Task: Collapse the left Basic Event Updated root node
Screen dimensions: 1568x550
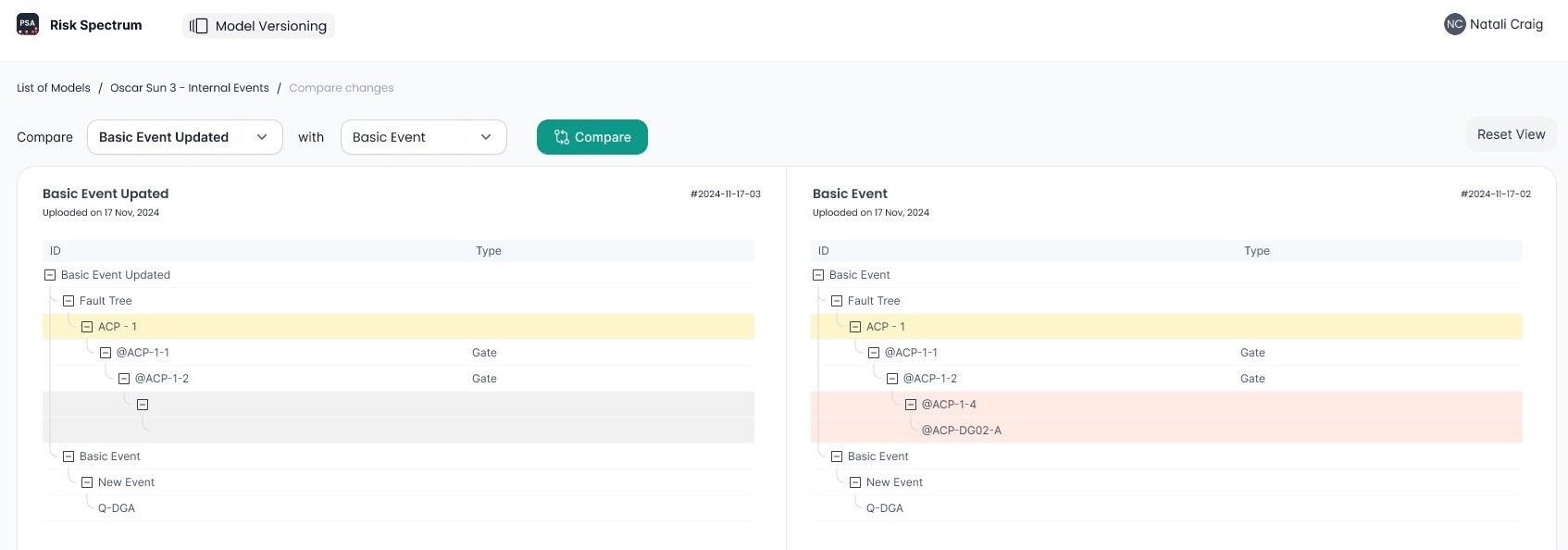Action: (x=50, y=275)
